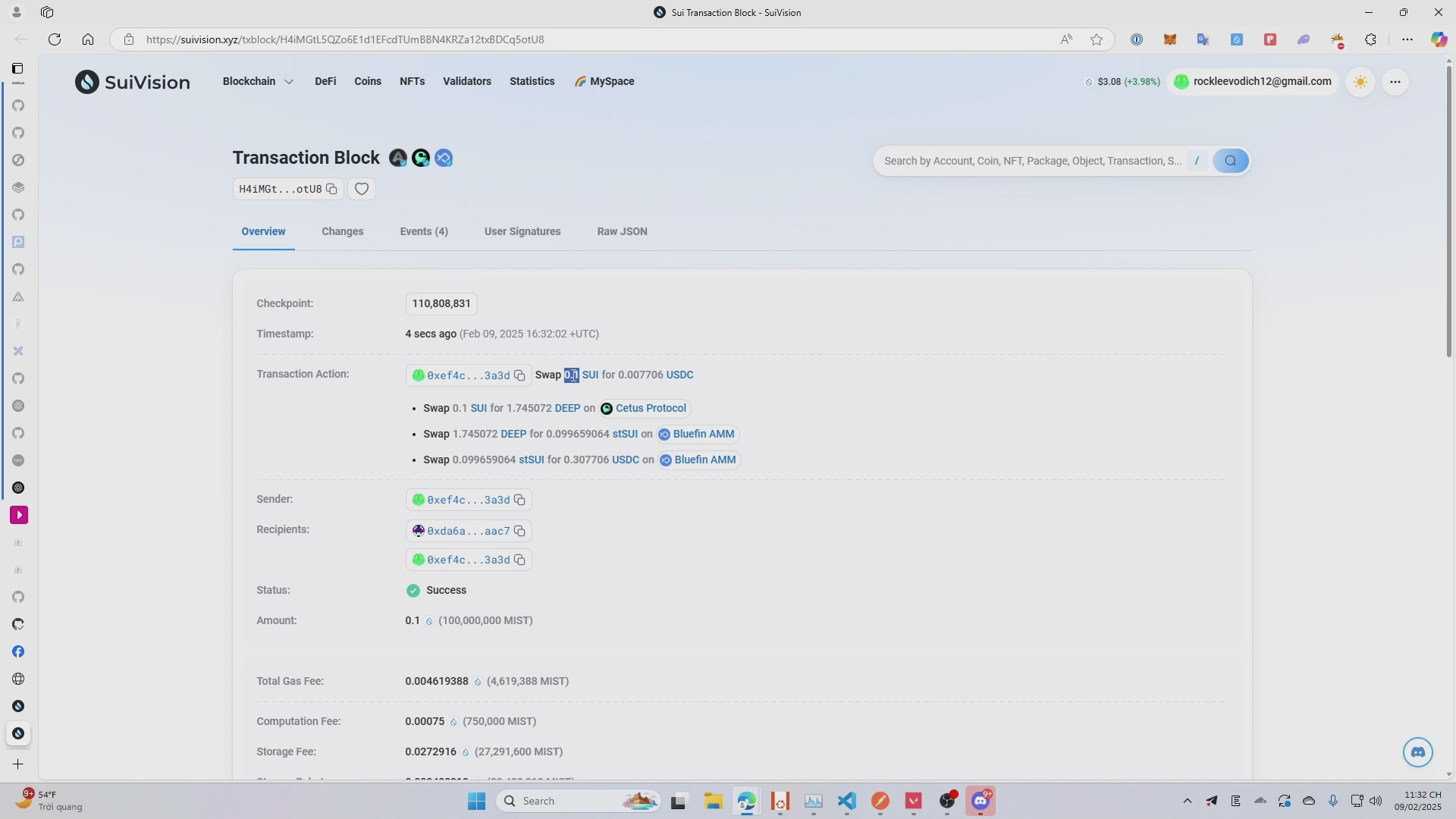Click the DEEP coin link in Cetus row
Viewport: 1456px width, 819px height.
[567, 409]
